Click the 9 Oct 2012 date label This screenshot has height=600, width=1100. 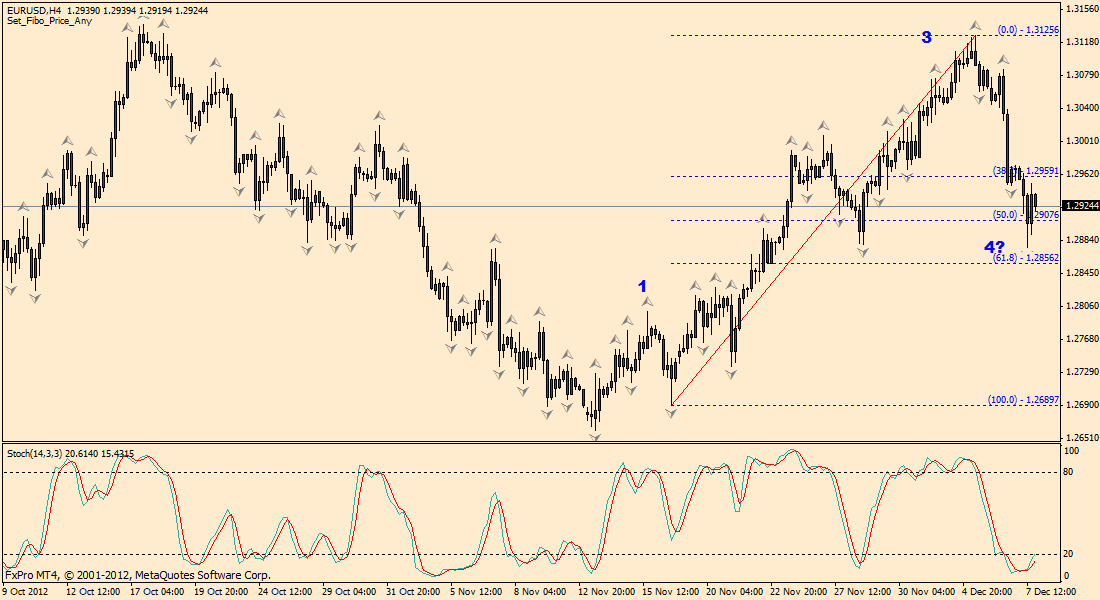[x=25, y=592]
